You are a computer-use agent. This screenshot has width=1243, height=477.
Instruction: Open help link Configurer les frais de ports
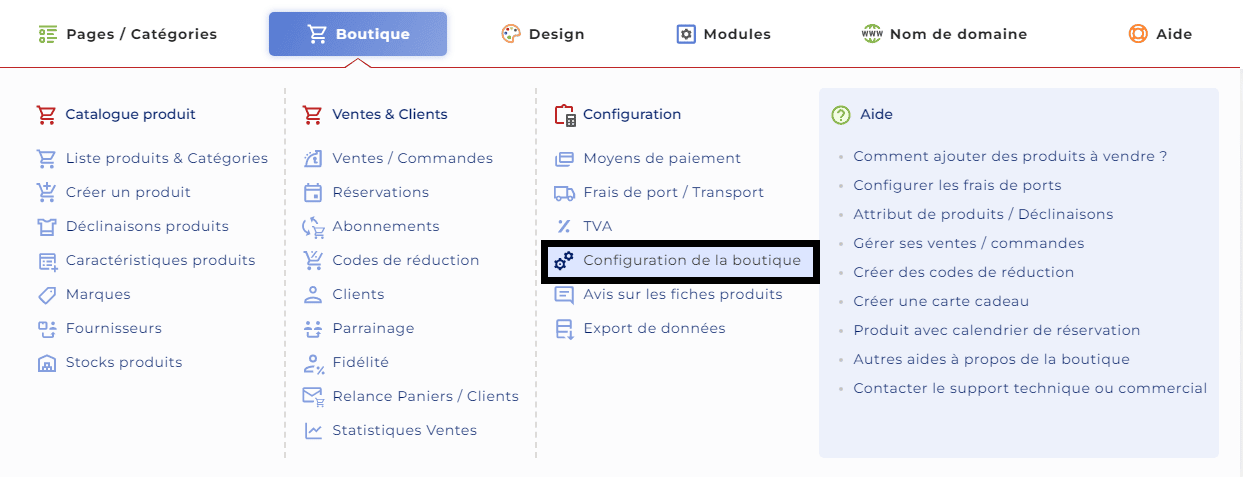(x=957, y=185)
